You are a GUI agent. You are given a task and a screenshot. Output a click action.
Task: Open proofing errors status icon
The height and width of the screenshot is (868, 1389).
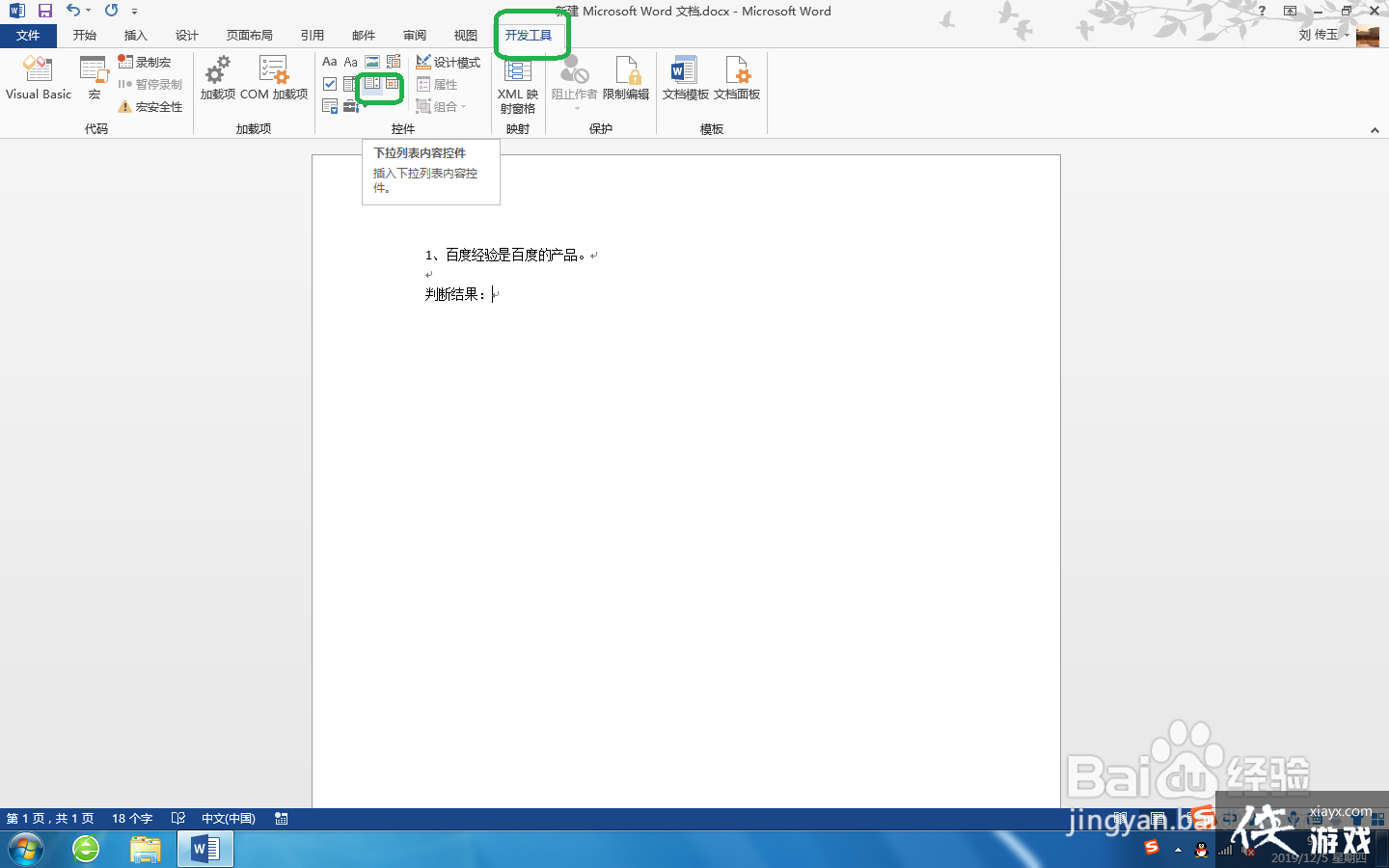pos(178,819)
